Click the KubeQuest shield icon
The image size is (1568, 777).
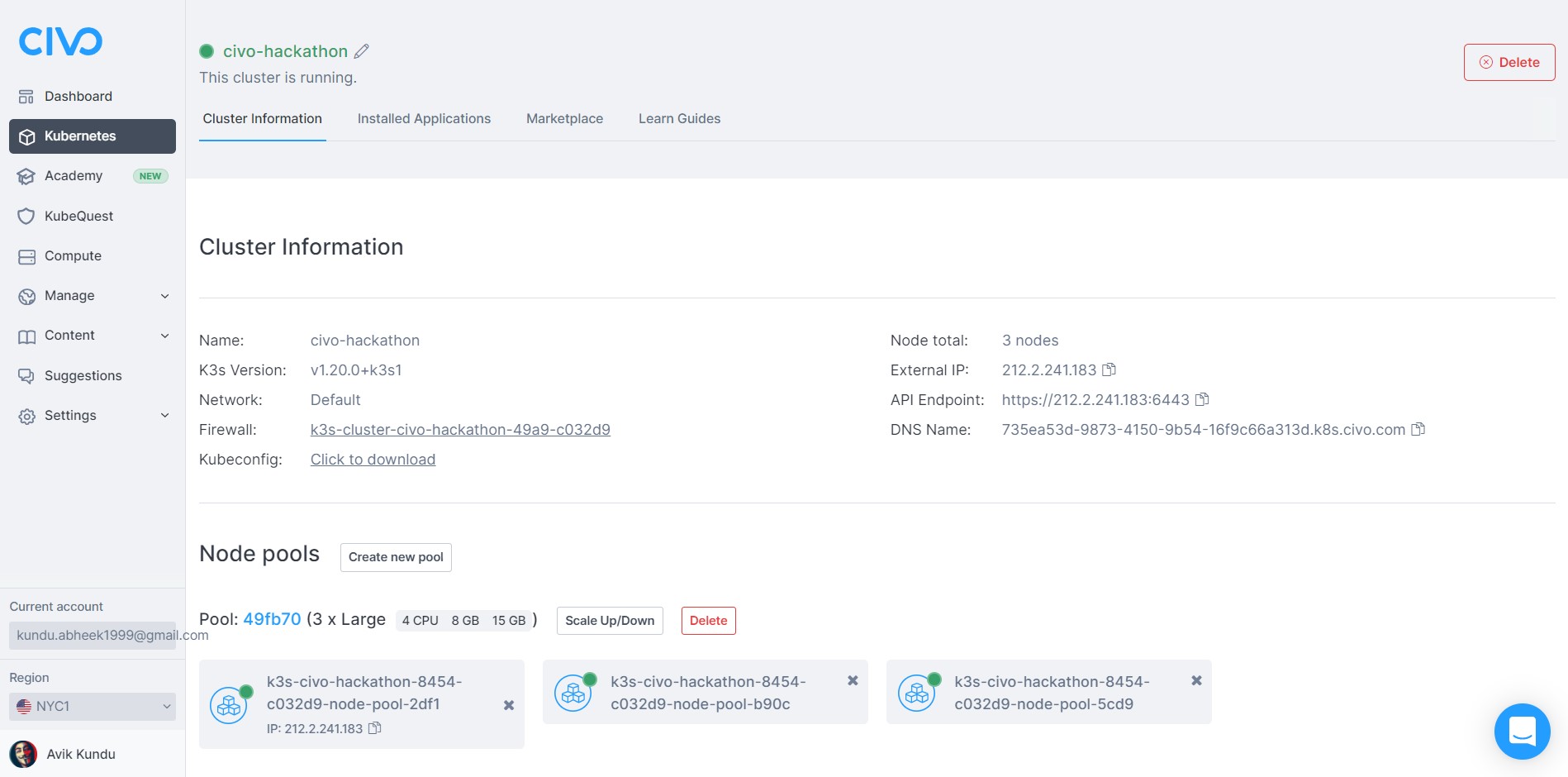[26, 216]
